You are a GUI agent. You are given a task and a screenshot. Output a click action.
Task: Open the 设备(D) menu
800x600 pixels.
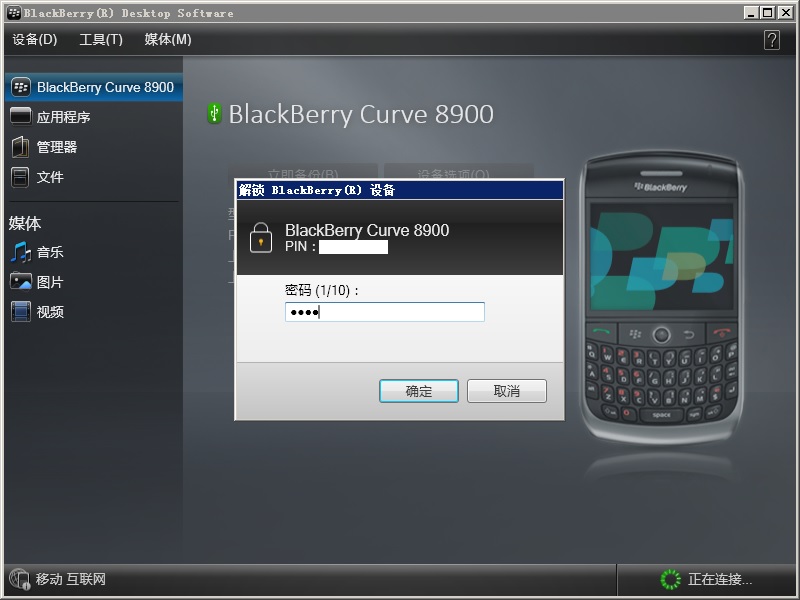point(33,40)
